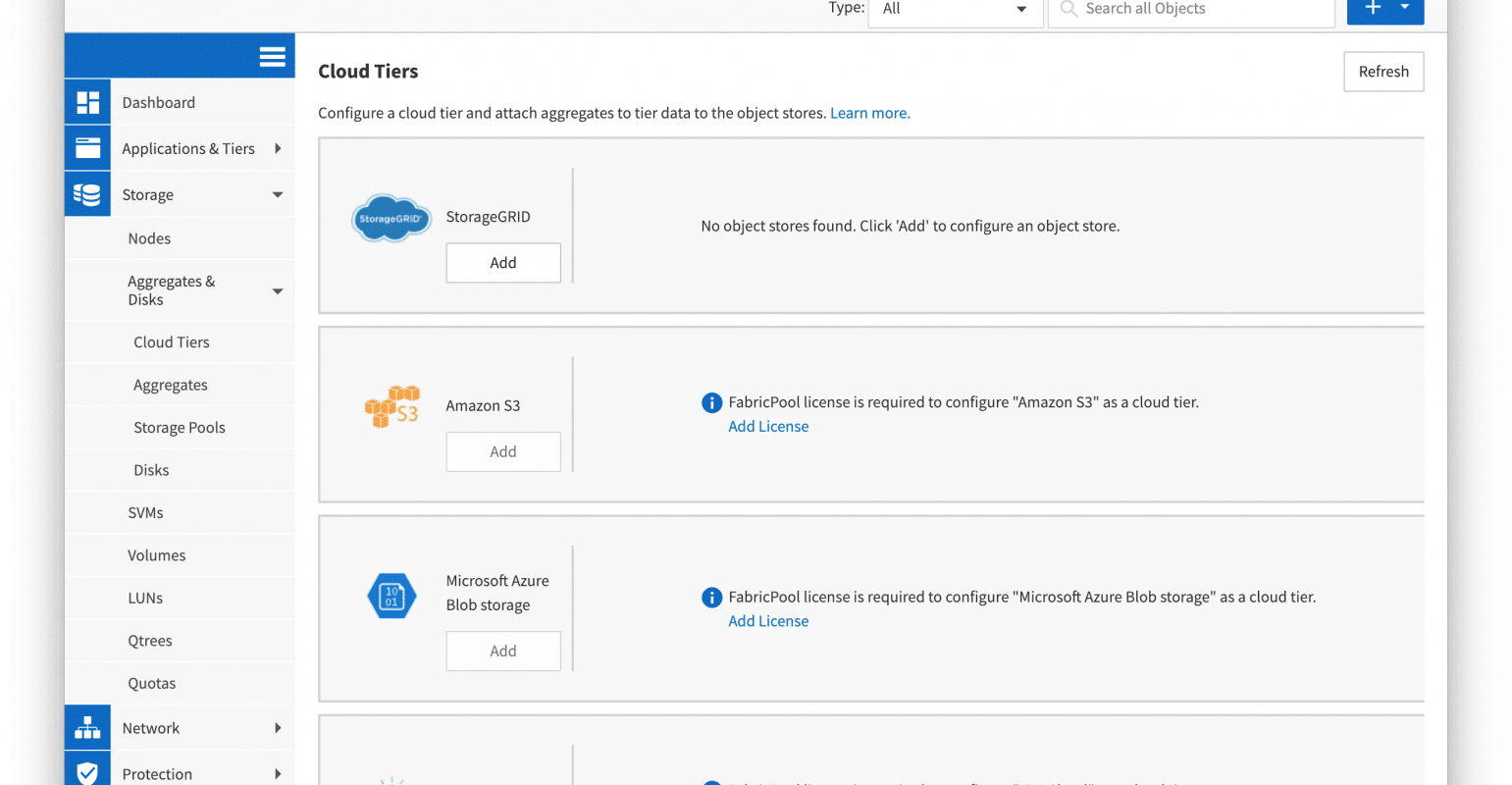Open the Type filter dropdown
The height and width of the screenshot is (785, 1512).
pyautogui.click(x=955, y=10)
